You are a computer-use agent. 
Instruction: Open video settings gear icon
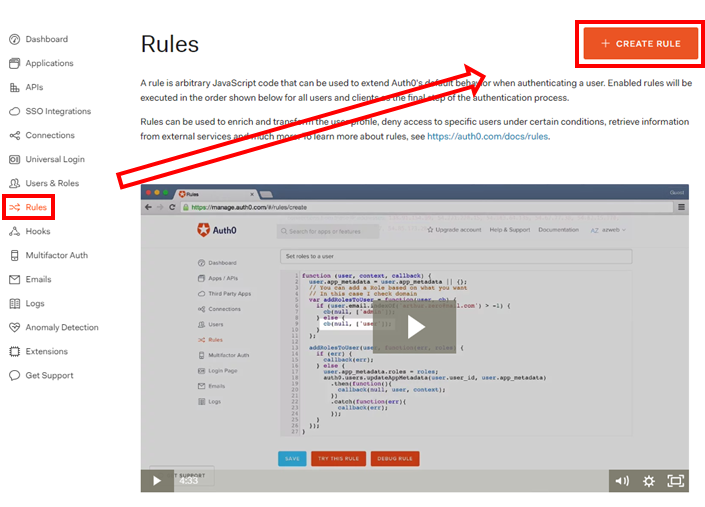click(x=648, y=481)
